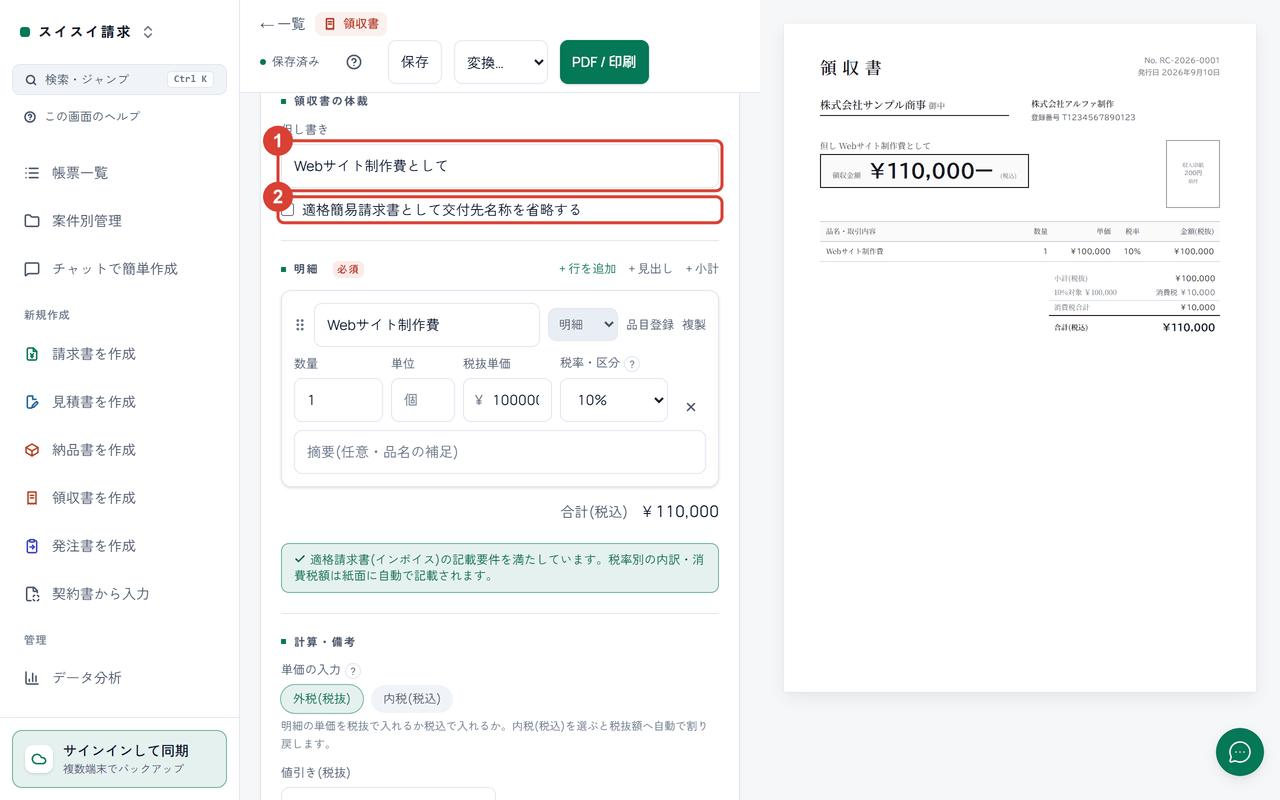The width and height of the screenshot is (1280, 800).
Task: Enable 適格簡易請求書 checkbox to omit recipient name
Action: (288, 210)
